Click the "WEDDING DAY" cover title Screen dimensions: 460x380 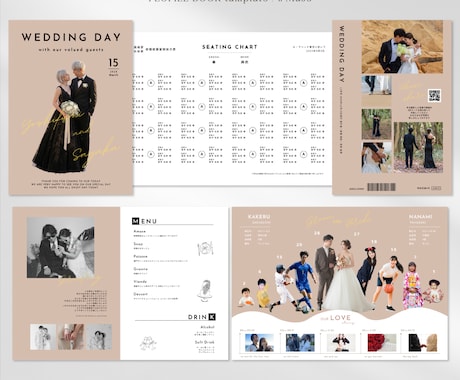point(71,37)
